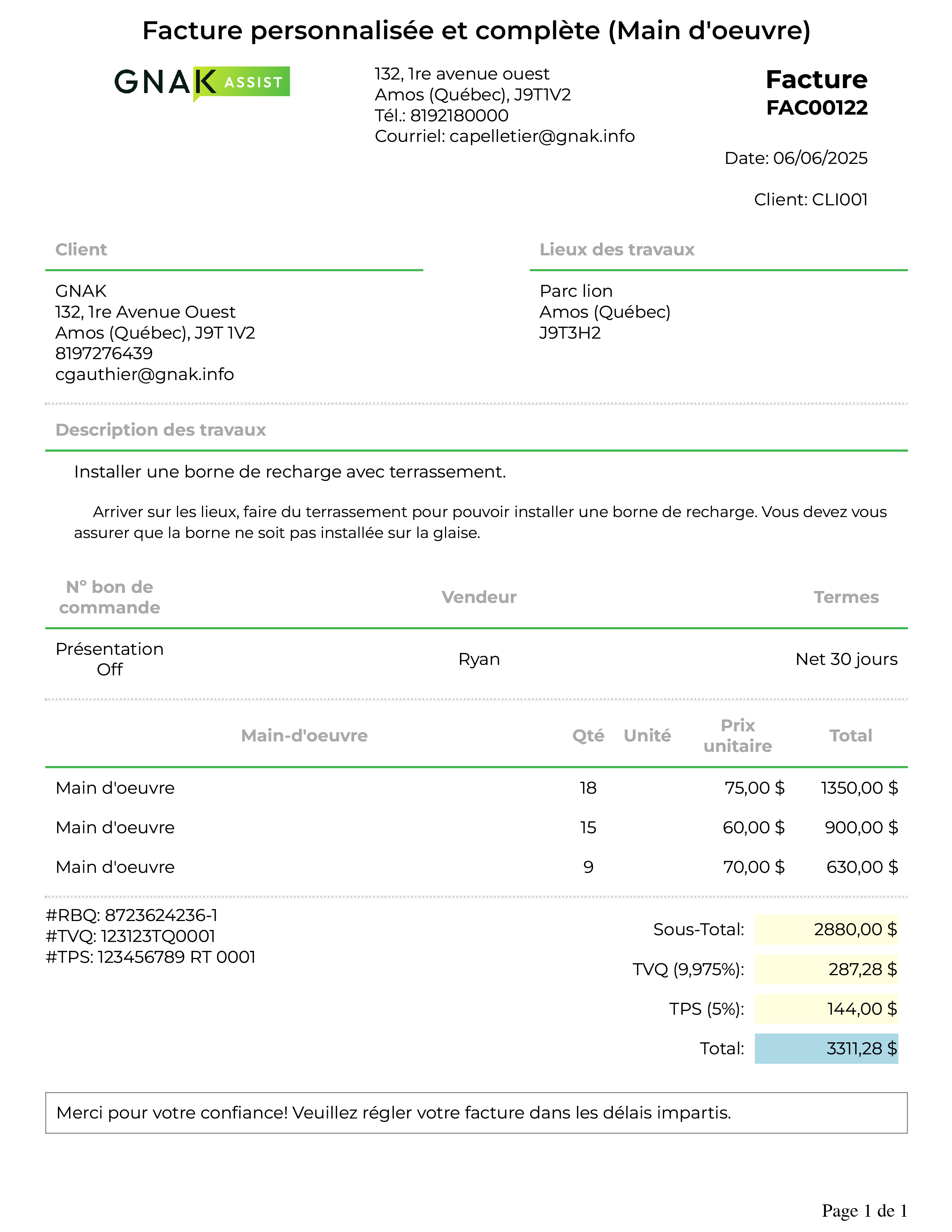Click the Qté column header
The width and height of the screenshot is (952, 1232).
click(588, 736)
